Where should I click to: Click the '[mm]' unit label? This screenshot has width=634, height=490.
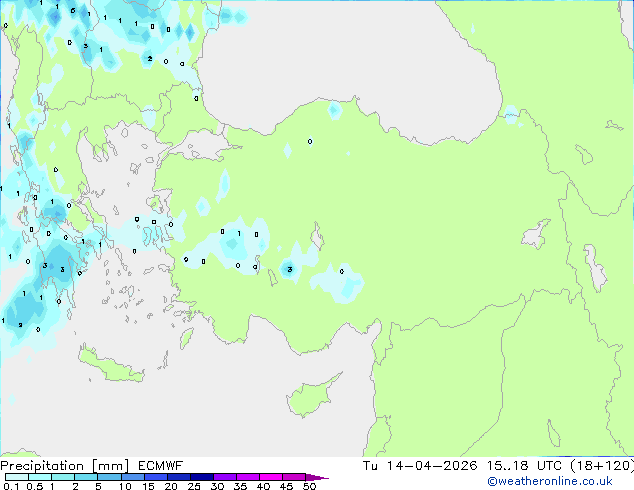111,466
